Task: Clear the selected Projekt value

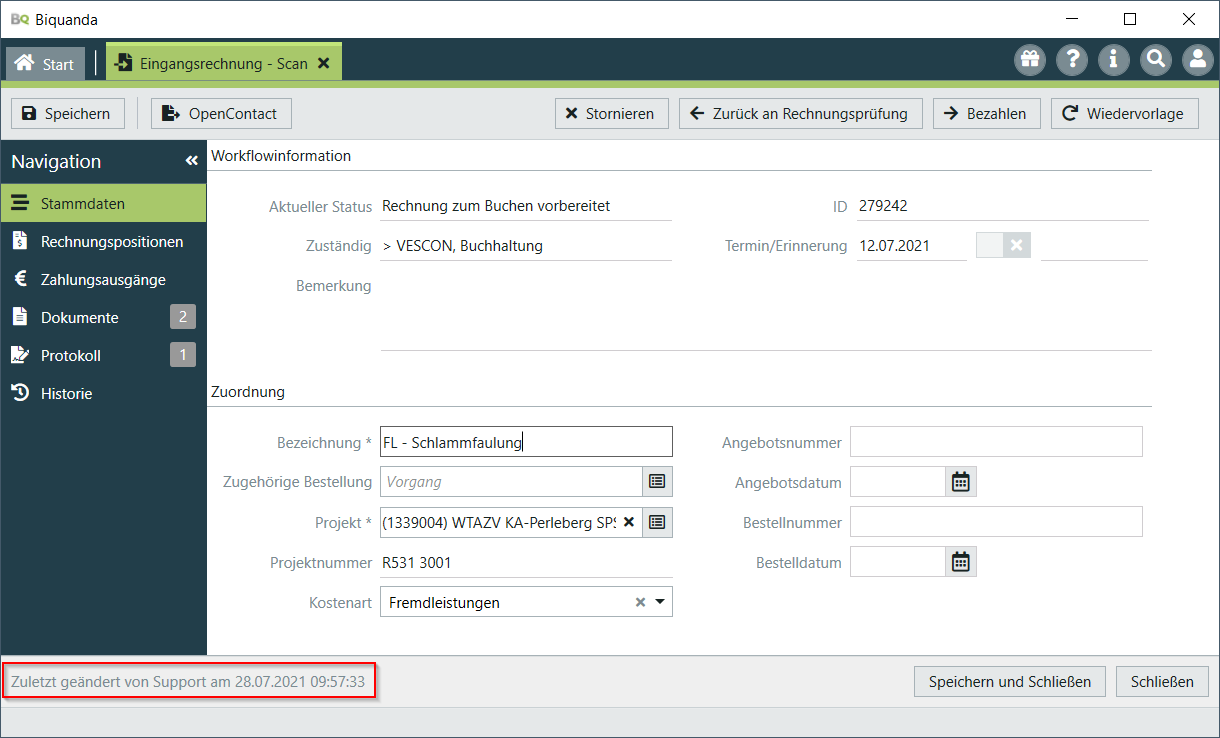Action: [x=629, y=522]
